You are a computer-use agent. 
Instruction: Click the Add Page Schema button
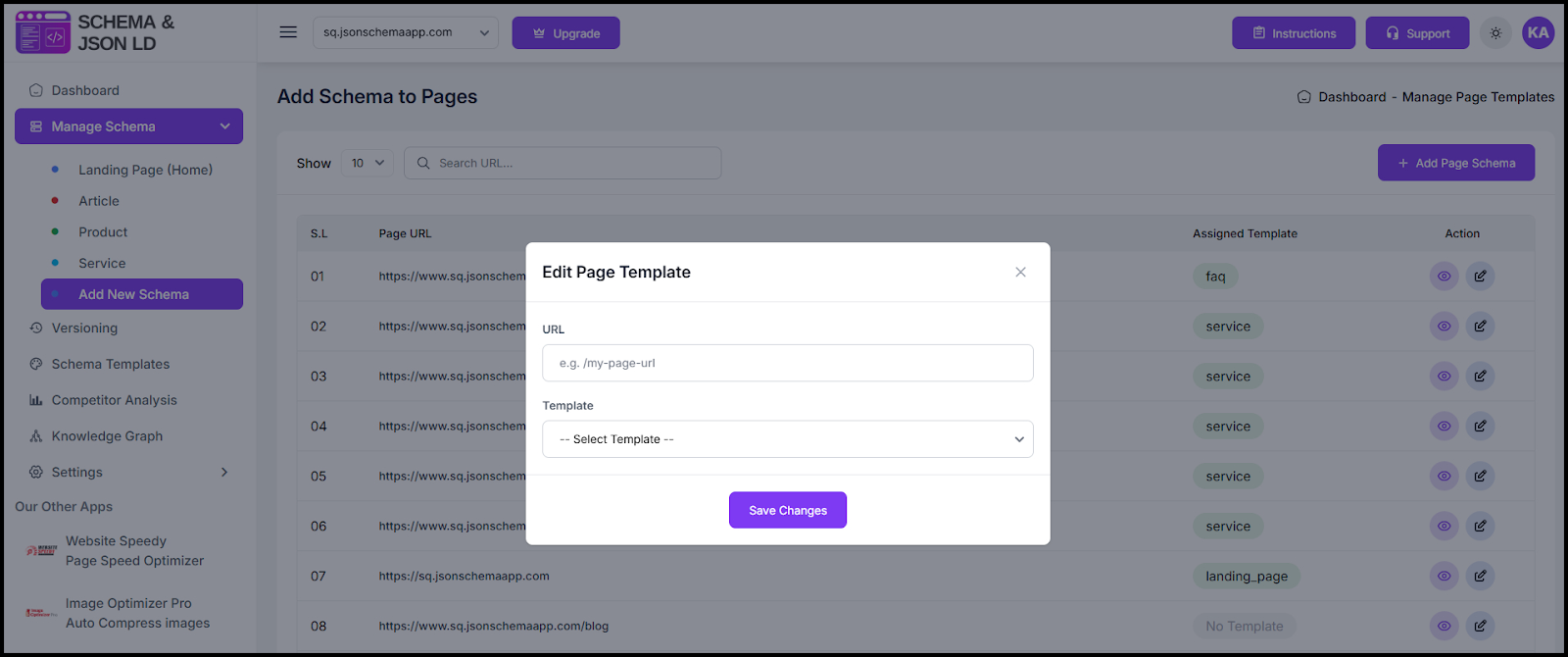1455,163
